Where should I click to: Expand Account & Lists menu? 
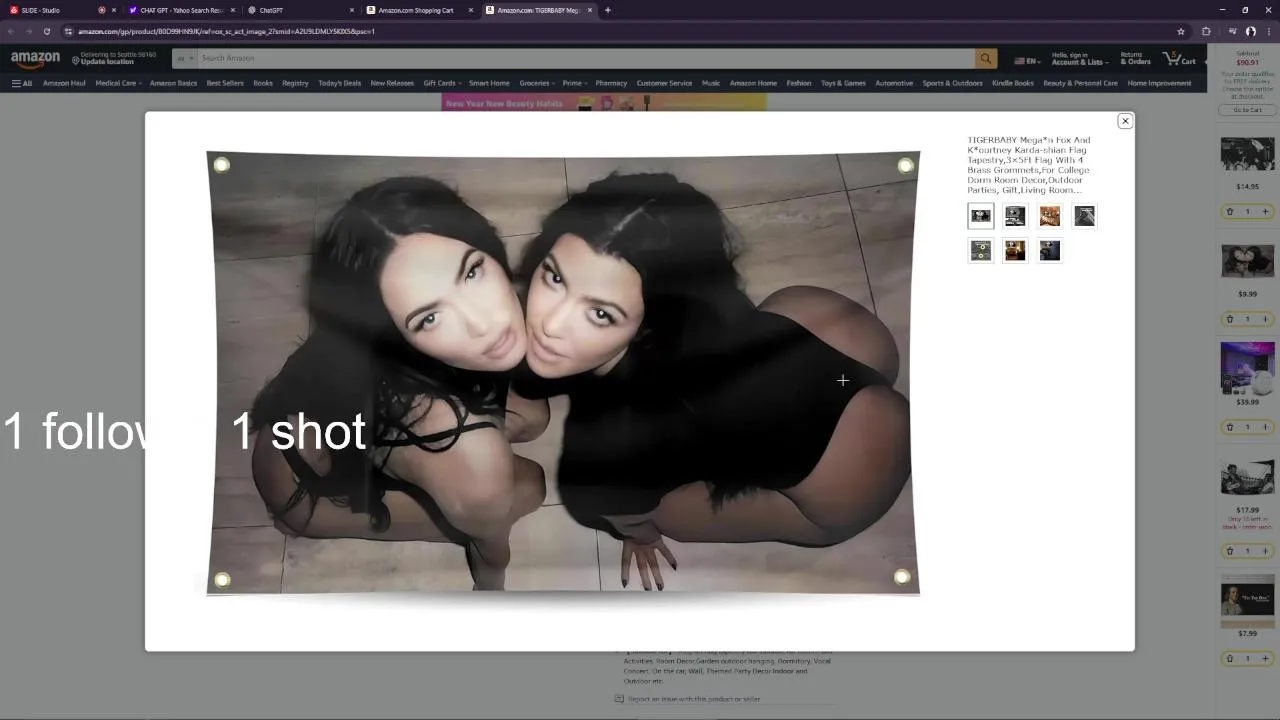(1080, 59)
